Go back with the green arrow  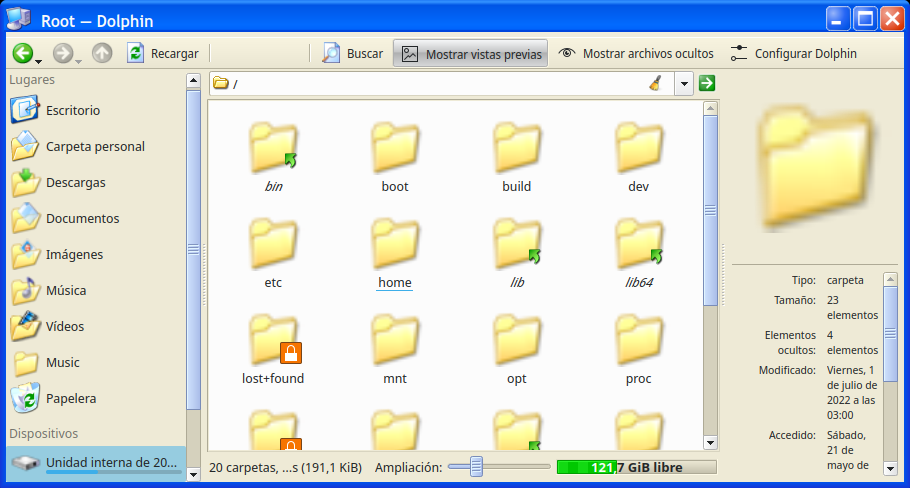[23, 53]
